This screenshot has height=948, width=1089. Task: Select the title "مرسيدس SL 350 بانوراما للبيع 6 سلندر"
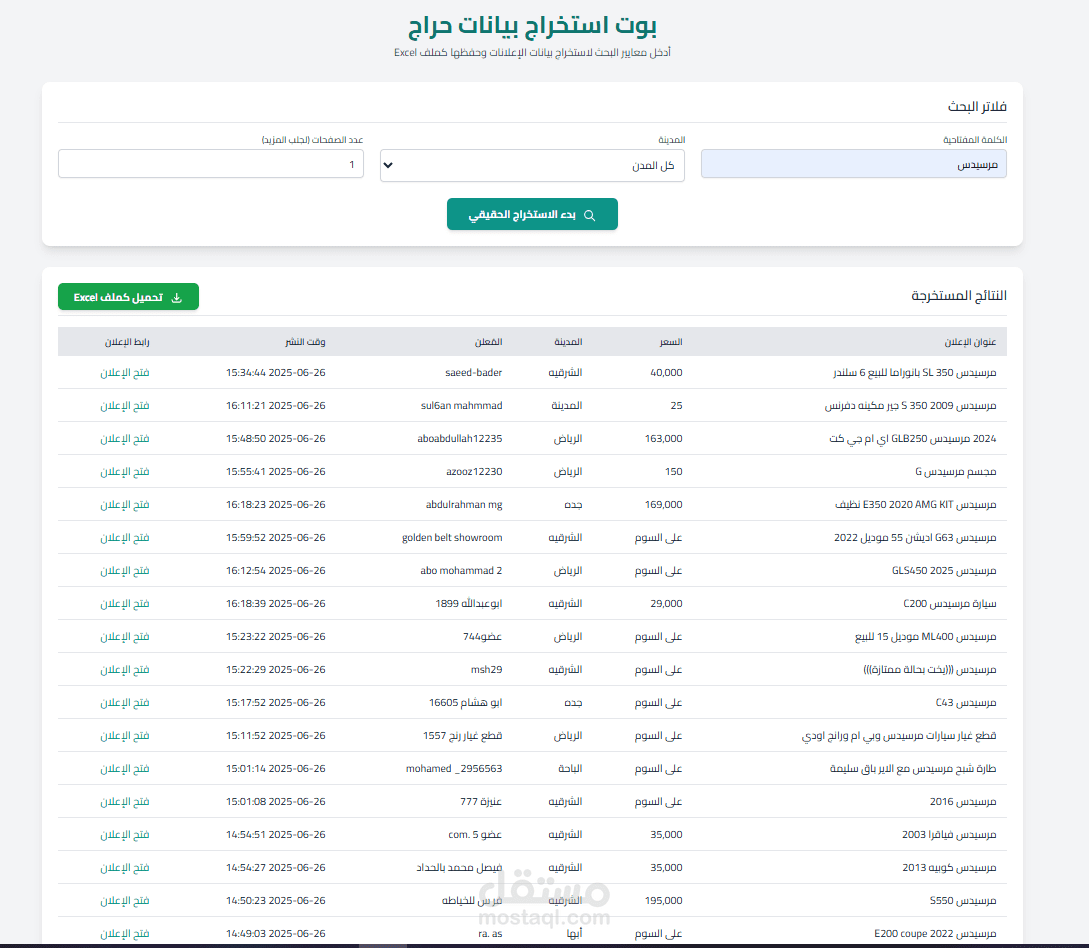[x=915, y=373]
